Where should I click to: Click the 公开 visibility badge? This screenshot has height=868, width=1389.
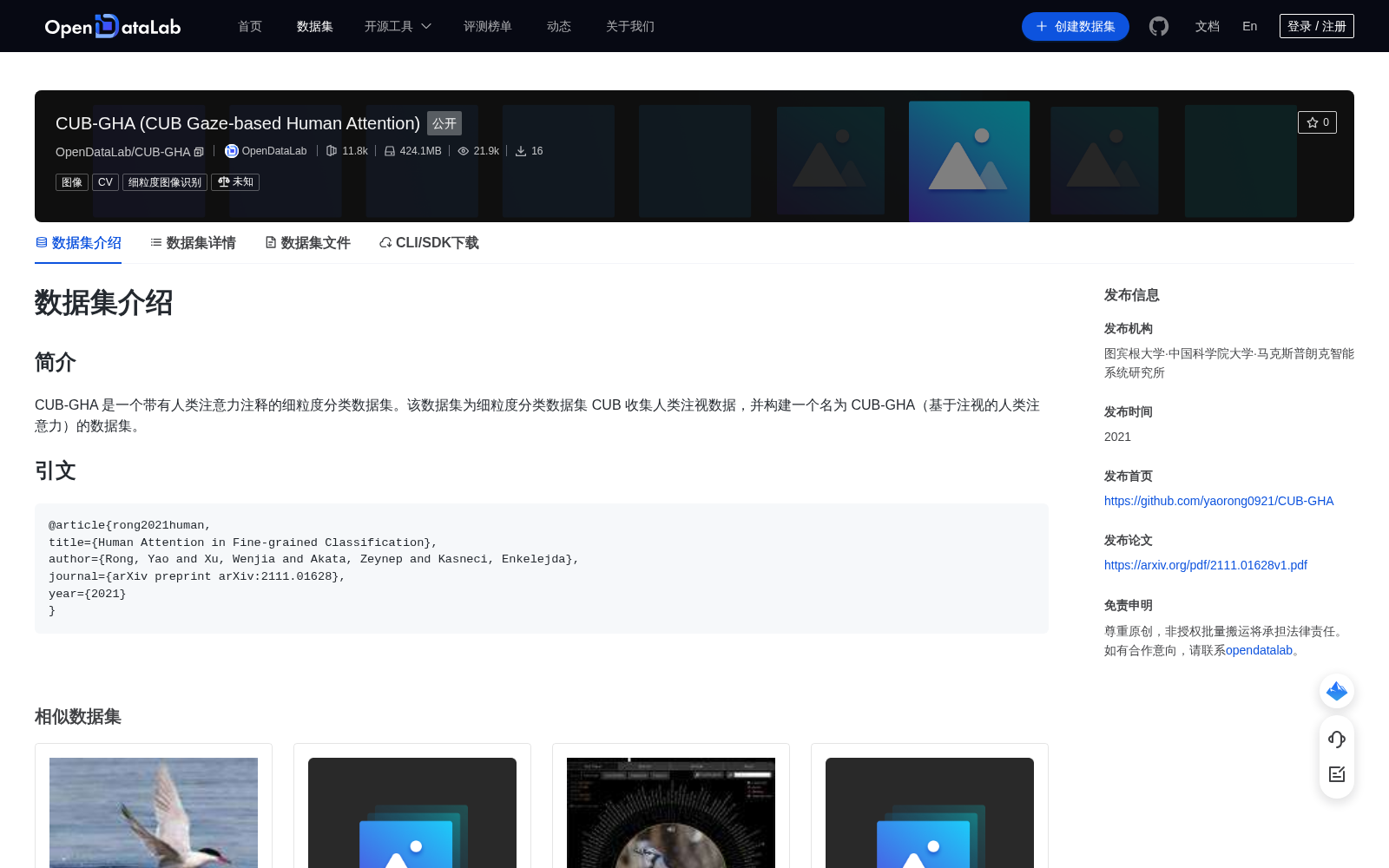(444, 123)
